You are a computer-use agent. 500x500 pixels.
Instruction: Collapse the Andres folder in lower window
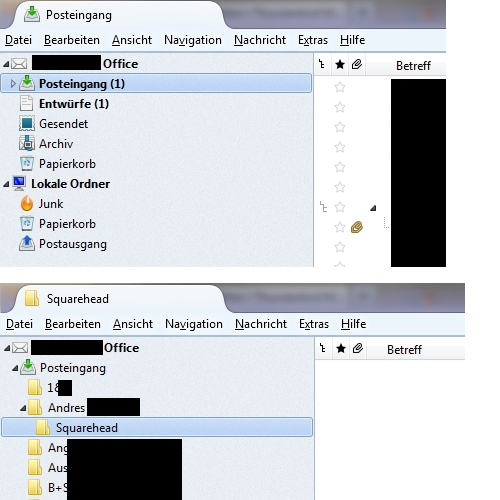pos(23,408)
